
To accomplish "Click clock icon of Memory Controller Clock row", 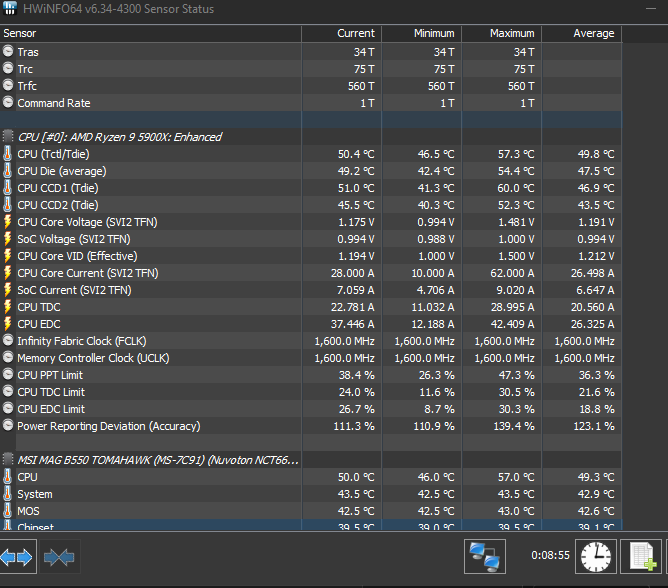I will coord(8,357).
